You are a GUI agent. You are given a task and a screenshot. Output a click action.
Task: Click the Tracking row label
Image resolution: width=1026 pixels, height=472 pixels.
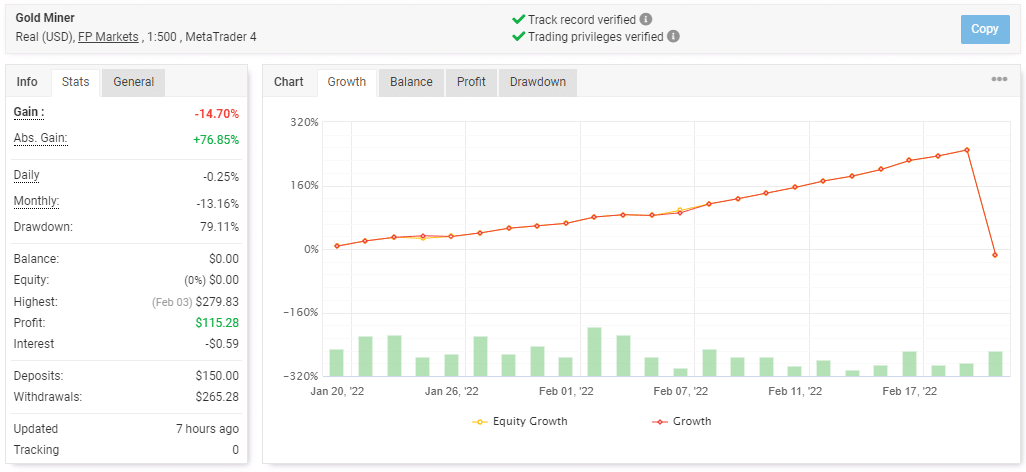[36, 450]
